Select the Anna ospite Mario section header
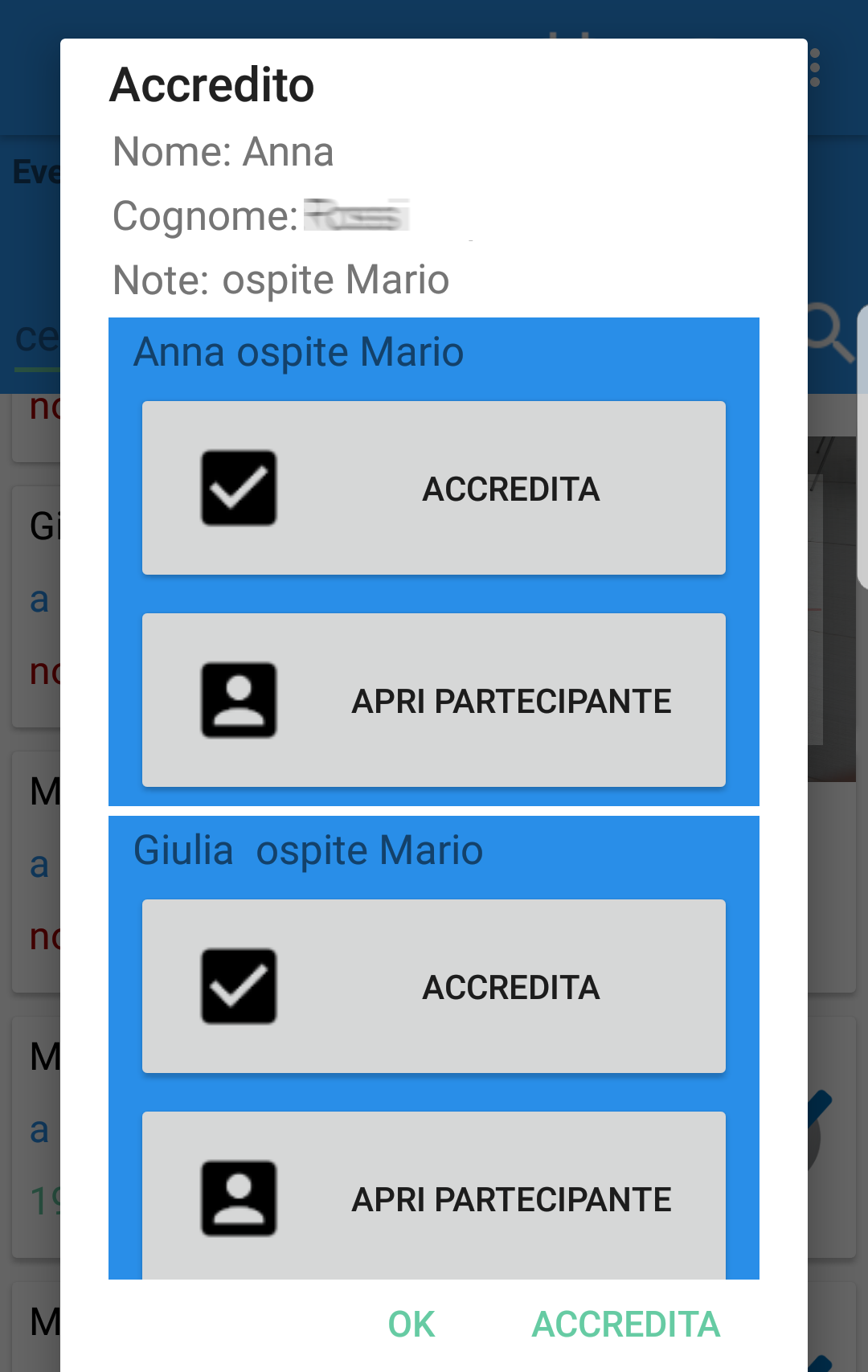The width and height of the screenshot is (868, 1372). [298, 352]
